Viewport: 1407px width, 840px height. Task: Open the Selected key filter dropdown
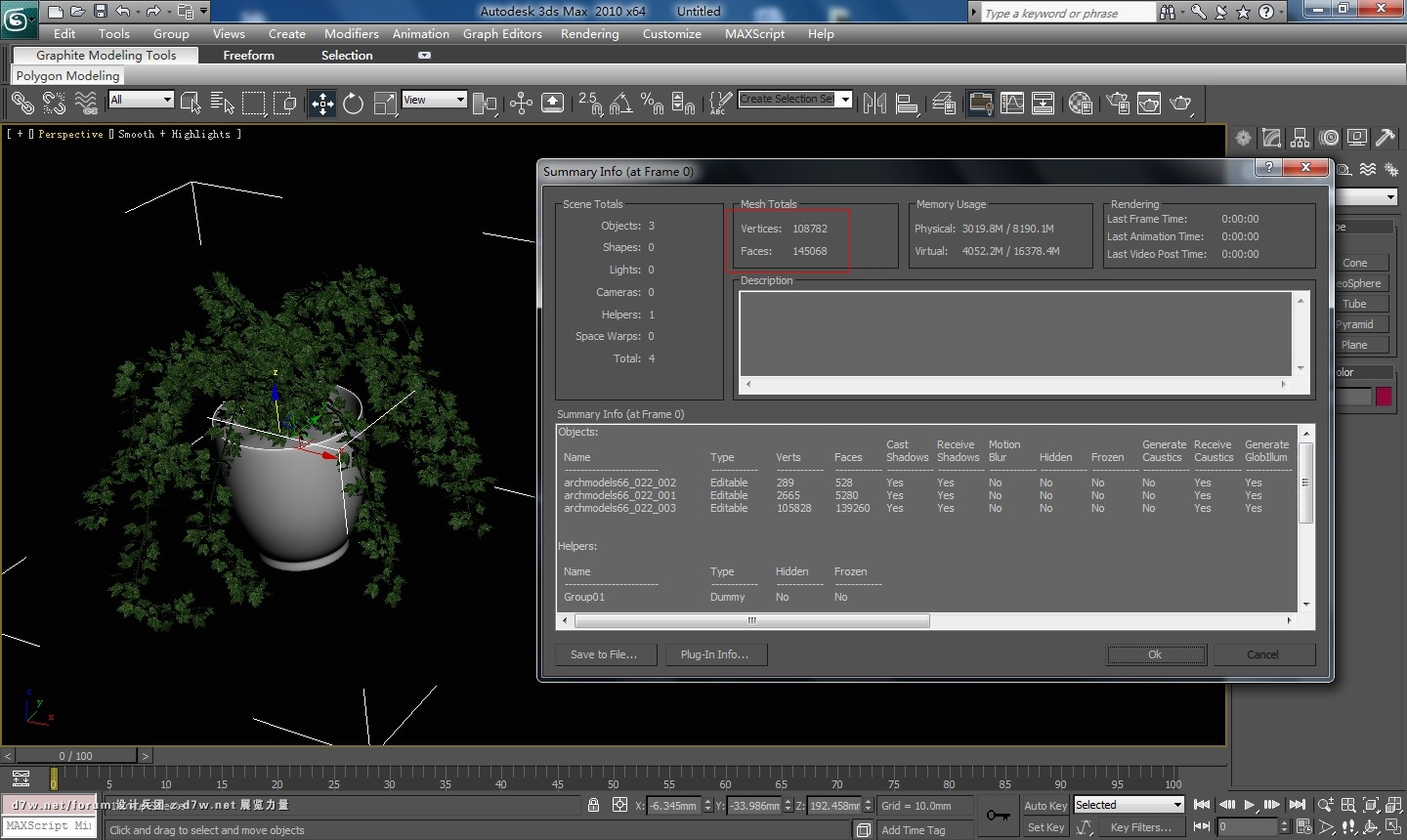[1130, 805]
